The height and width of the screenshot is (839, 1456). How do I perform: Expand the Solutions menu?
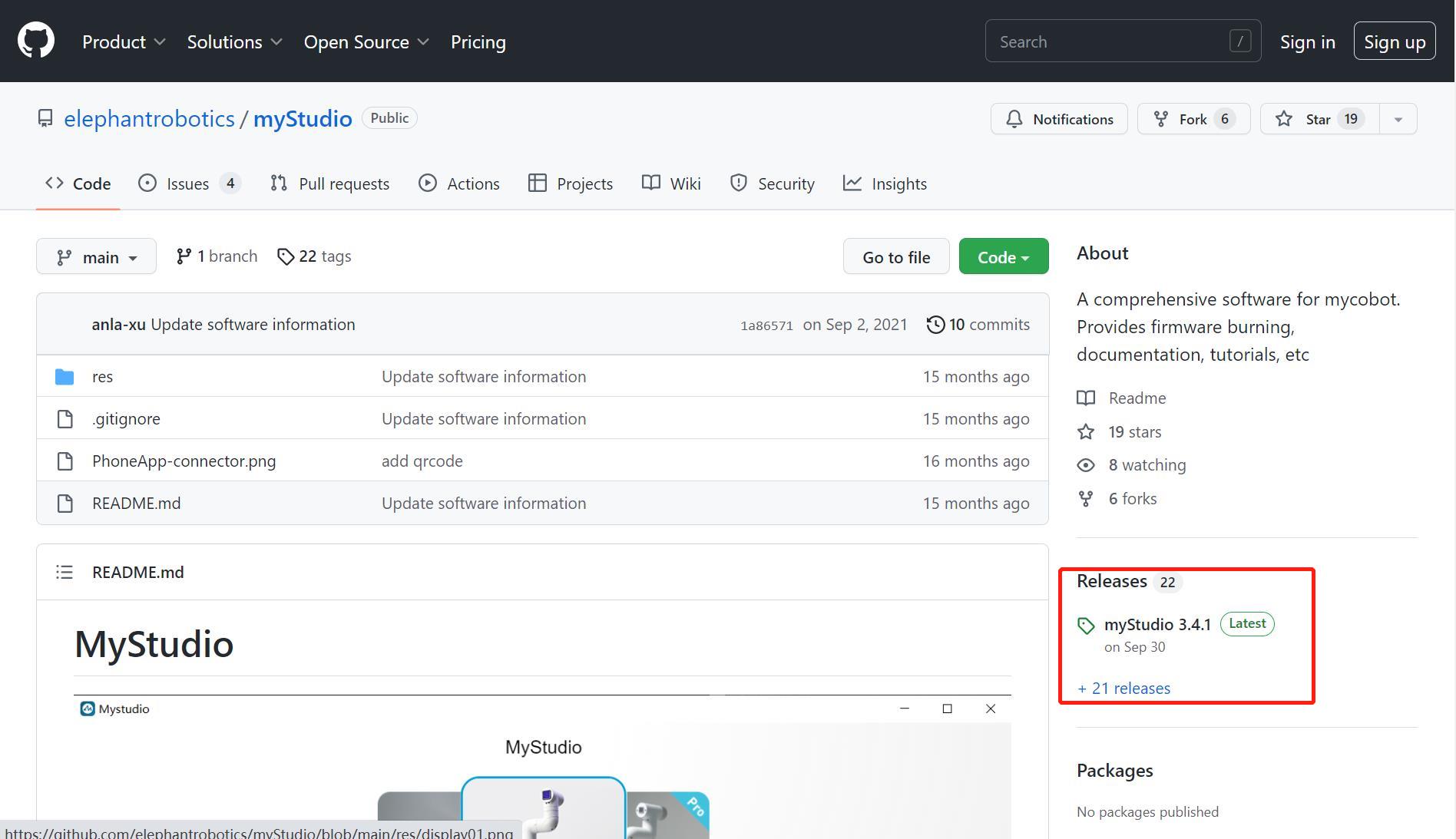pos(234,42)
